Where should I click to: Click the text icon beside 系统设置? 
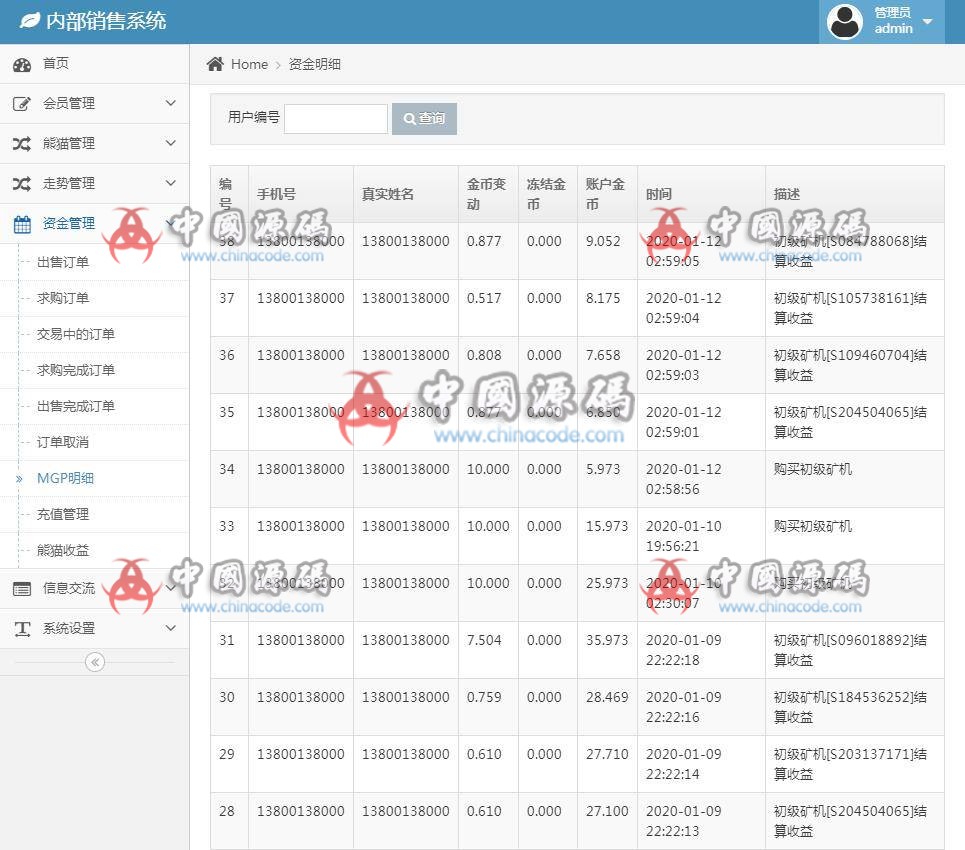[x=22, y=629]
